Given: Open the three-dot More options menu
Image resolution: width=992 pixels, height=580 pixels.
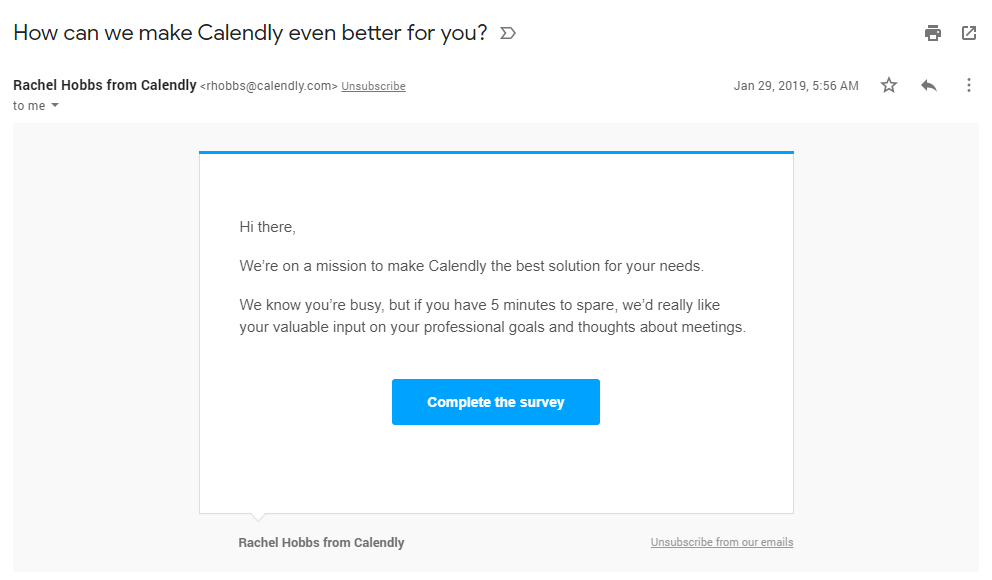Looking at the screenshot, I should pos(968,86).
